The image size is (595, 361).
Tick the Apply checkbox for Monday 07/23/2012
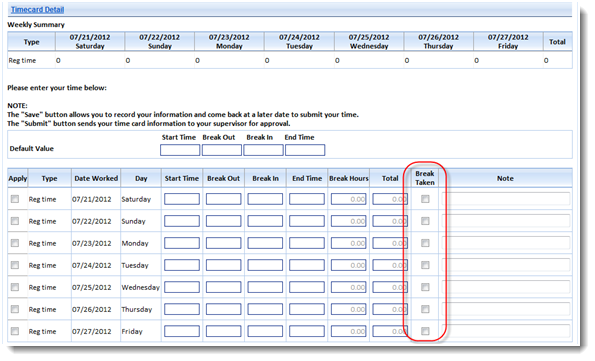[15, 243]
